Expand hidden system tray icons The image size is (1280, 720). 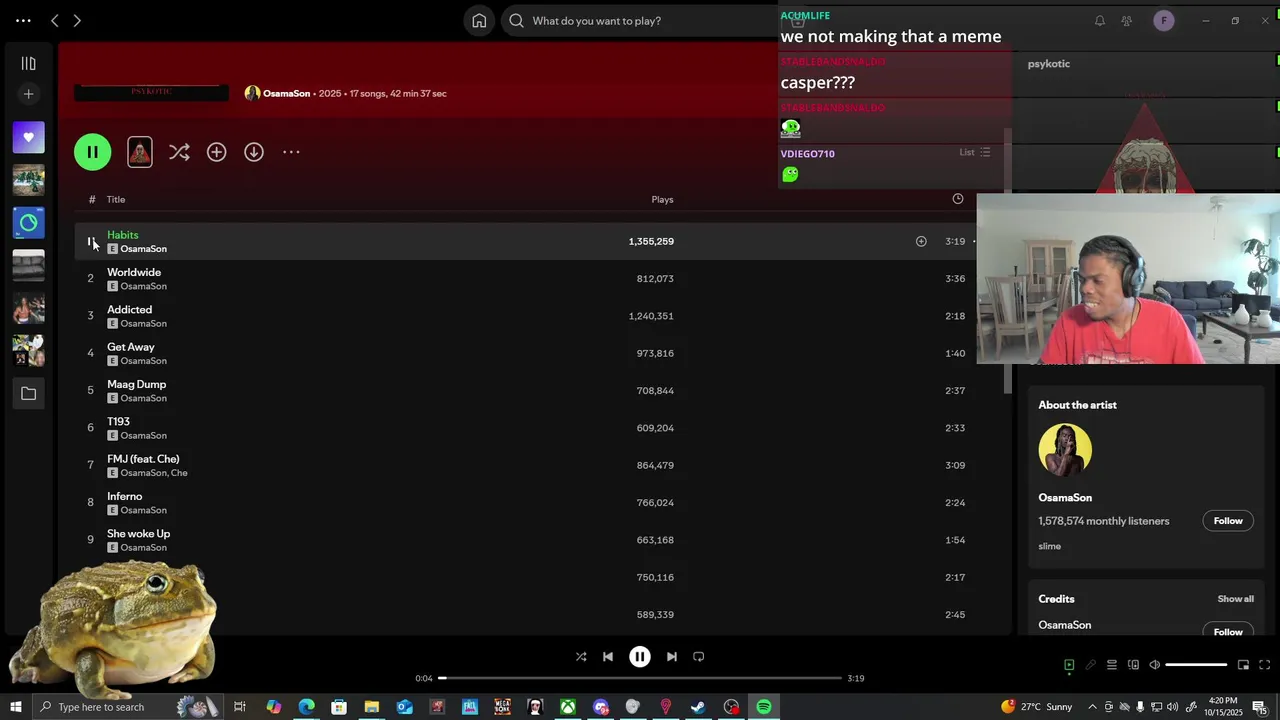(x=1092, y=707)
